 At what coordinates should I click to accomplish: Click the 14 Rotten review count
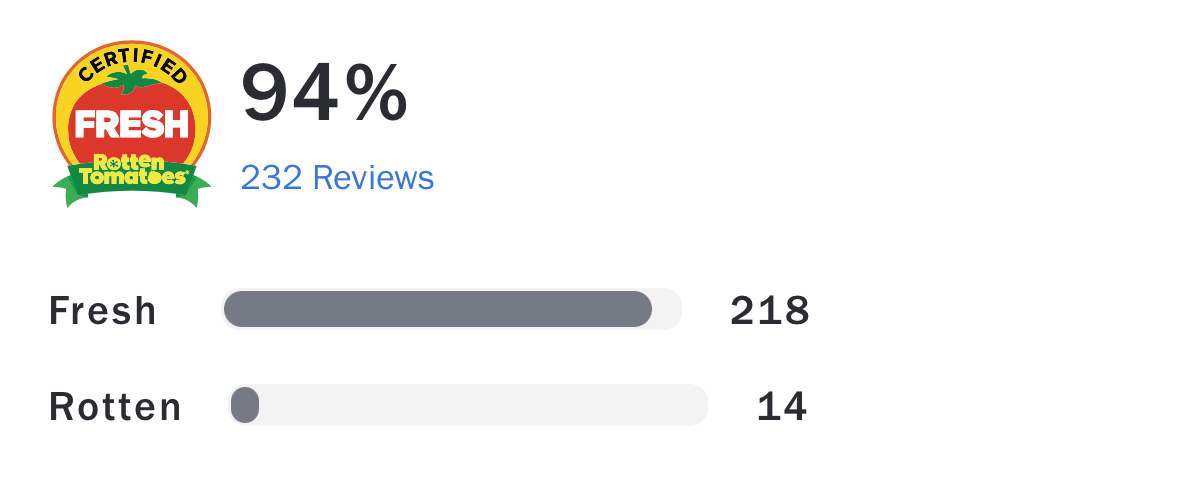point(782,407)
